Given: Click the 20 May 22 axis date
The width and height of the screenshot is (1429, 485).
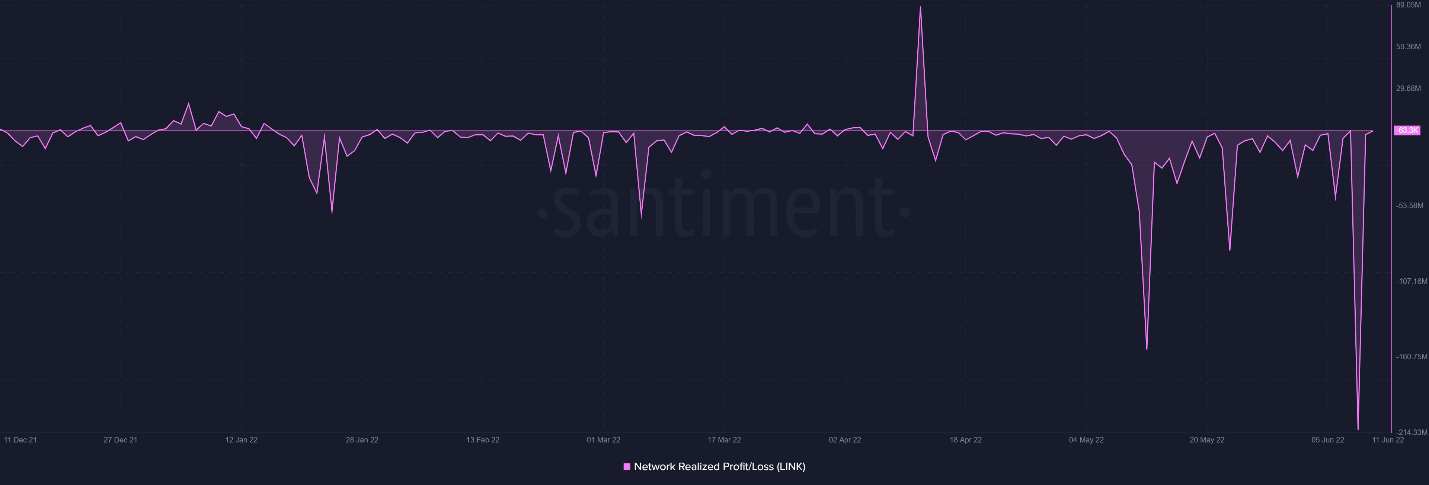Looking at the screenshot, I should (x=1207, y=439).
